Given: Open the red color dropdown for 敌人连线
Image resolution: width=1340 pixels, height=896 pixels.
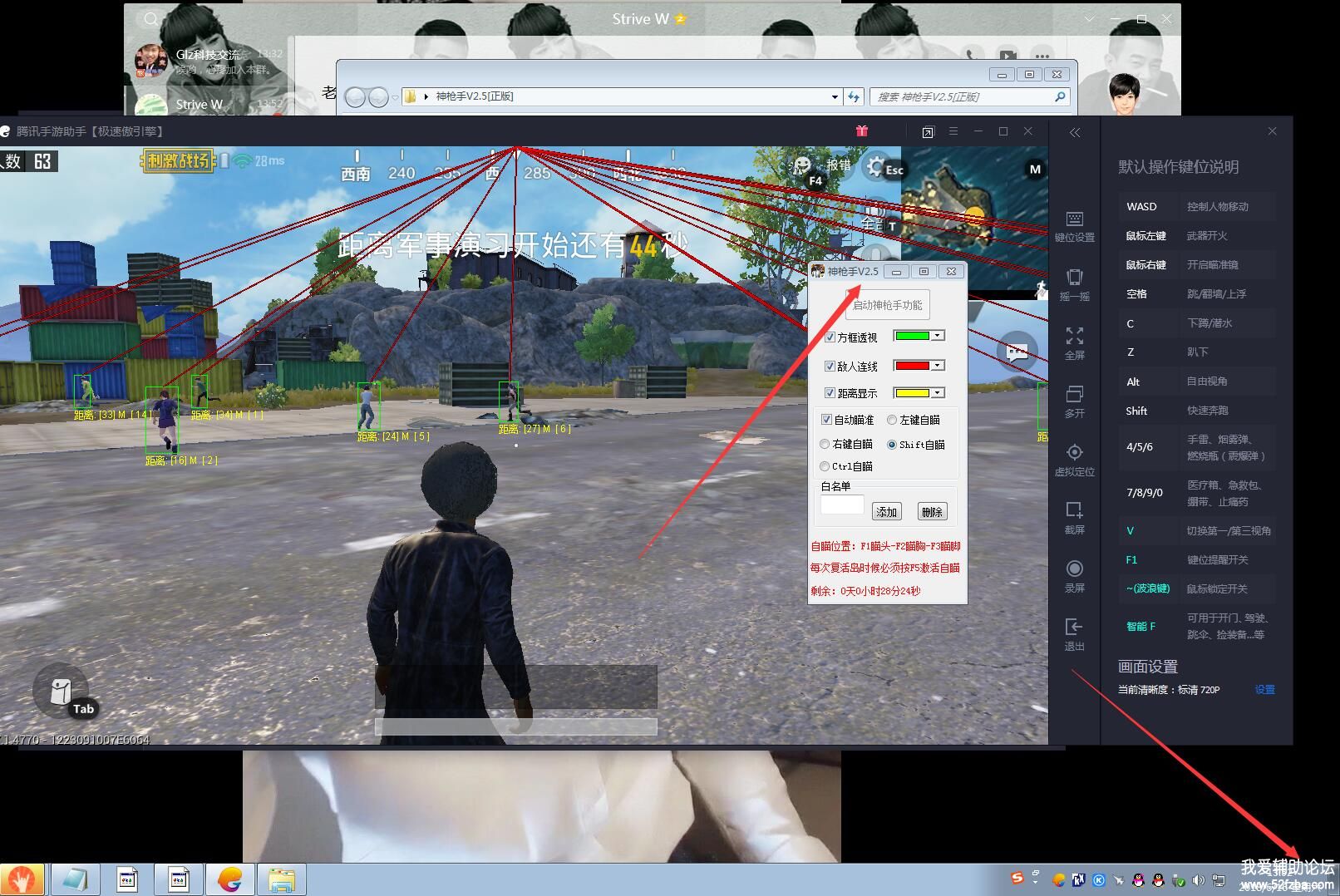Looking at the screenshot, I should point(938,366).
